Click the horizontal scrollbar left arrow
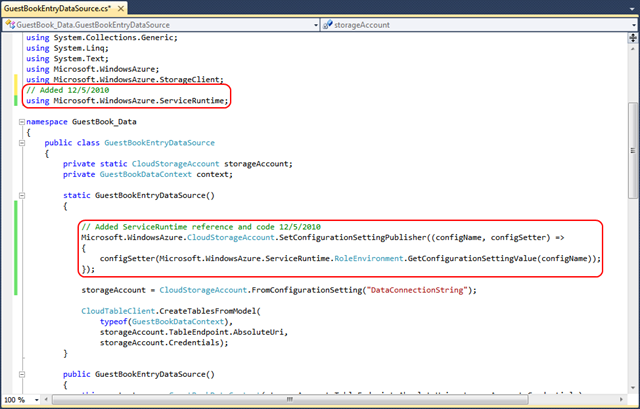640x409 pixels. (46, 399)
